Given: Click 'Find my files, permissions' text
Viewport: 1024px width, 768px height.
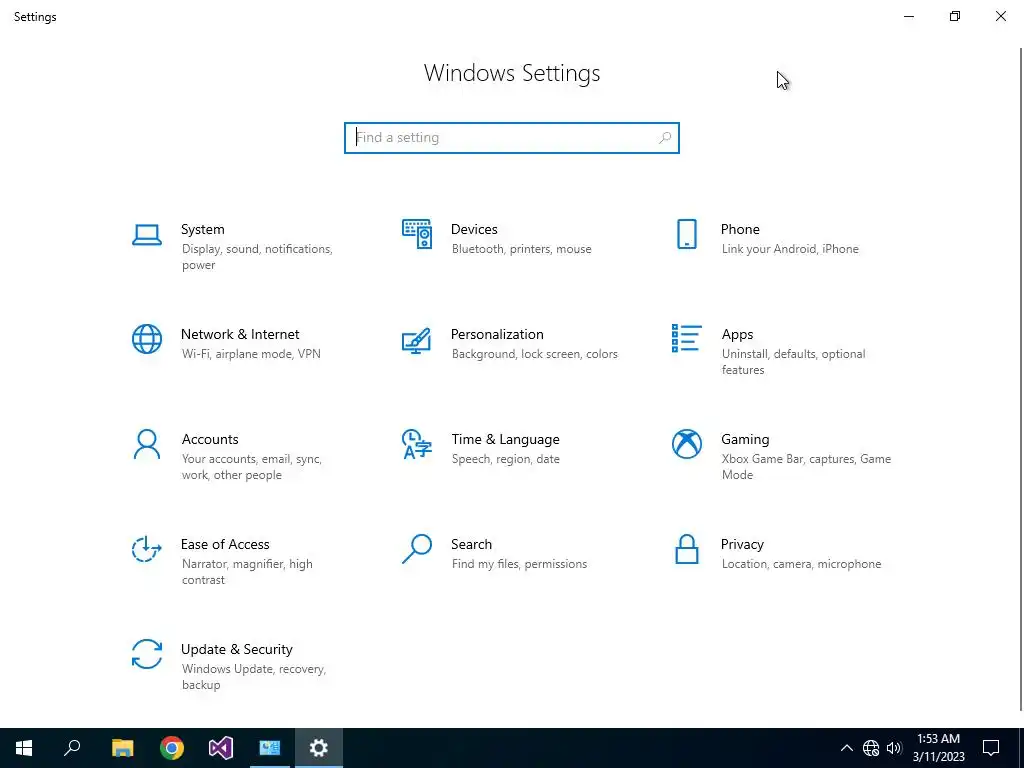Looking at the screenshot, I should [x=519, y=564].
